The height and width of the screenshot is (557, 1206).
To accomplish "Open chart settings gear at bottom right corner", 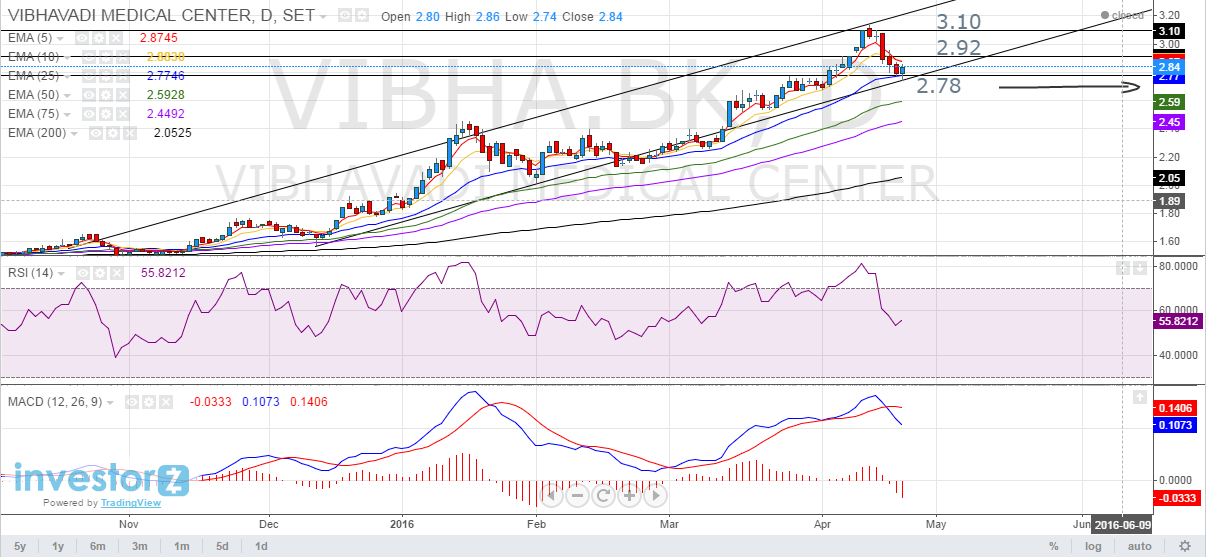I will [1185, 546].
